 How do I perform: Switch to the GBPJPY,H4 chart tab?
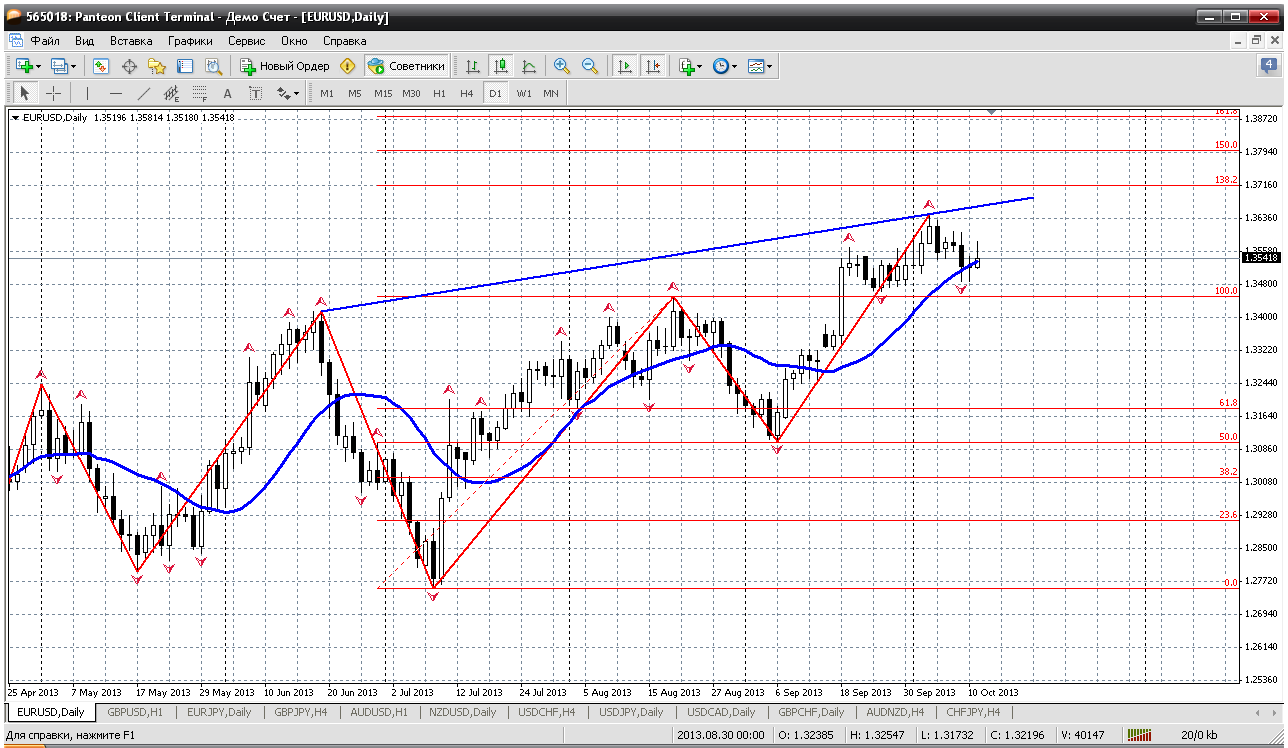(300, 712)
